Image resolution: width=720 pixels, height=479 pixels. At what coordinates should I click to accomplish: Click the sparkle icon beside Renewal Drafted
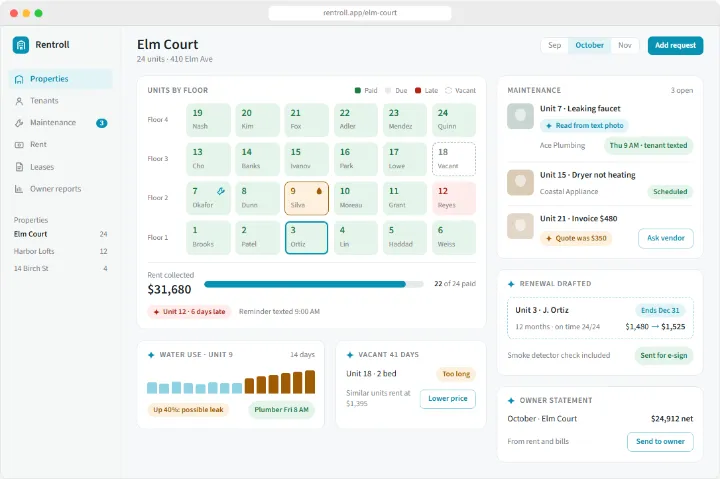coord(511,284)
